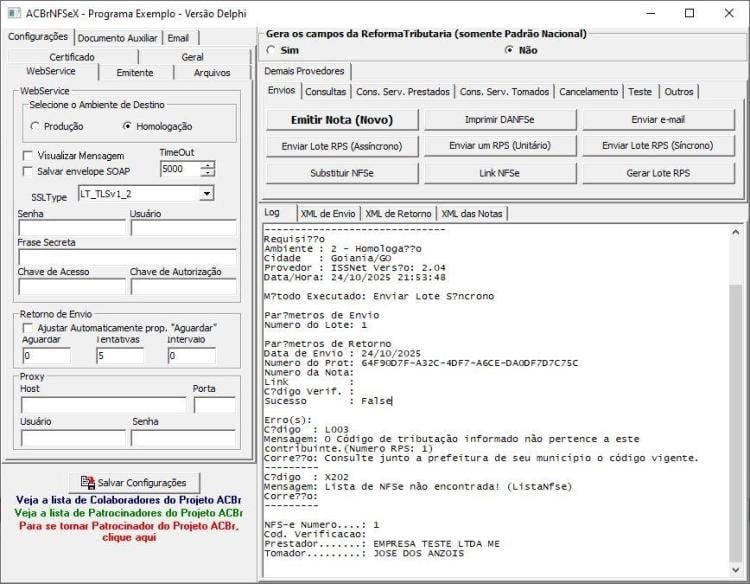Decrease the TimeOut value with down arrow
Viewport: 750px width, 584px height.
click(x=208, y=173)
